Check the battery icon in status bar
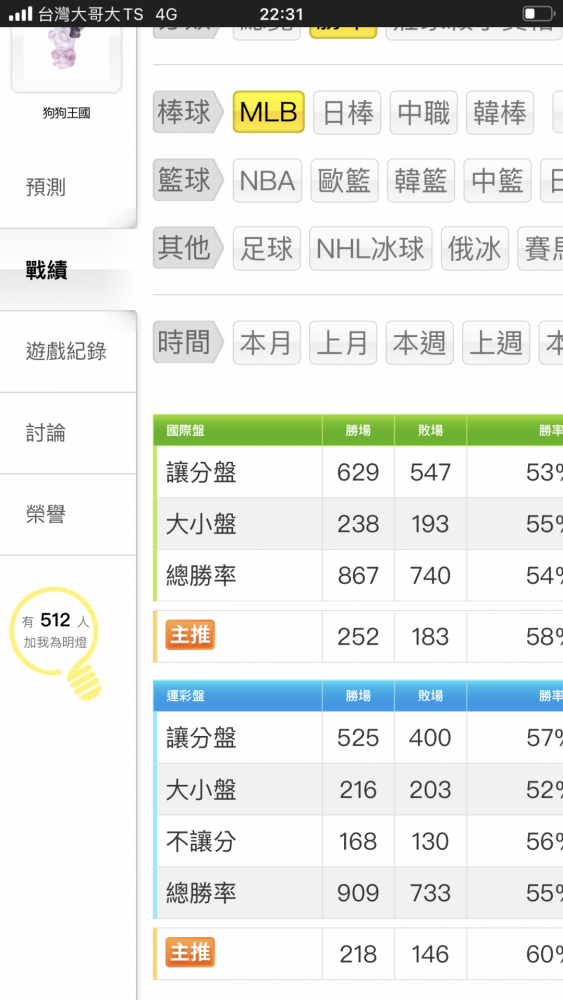Screen dimensions: 563x1000 [538, 13]
